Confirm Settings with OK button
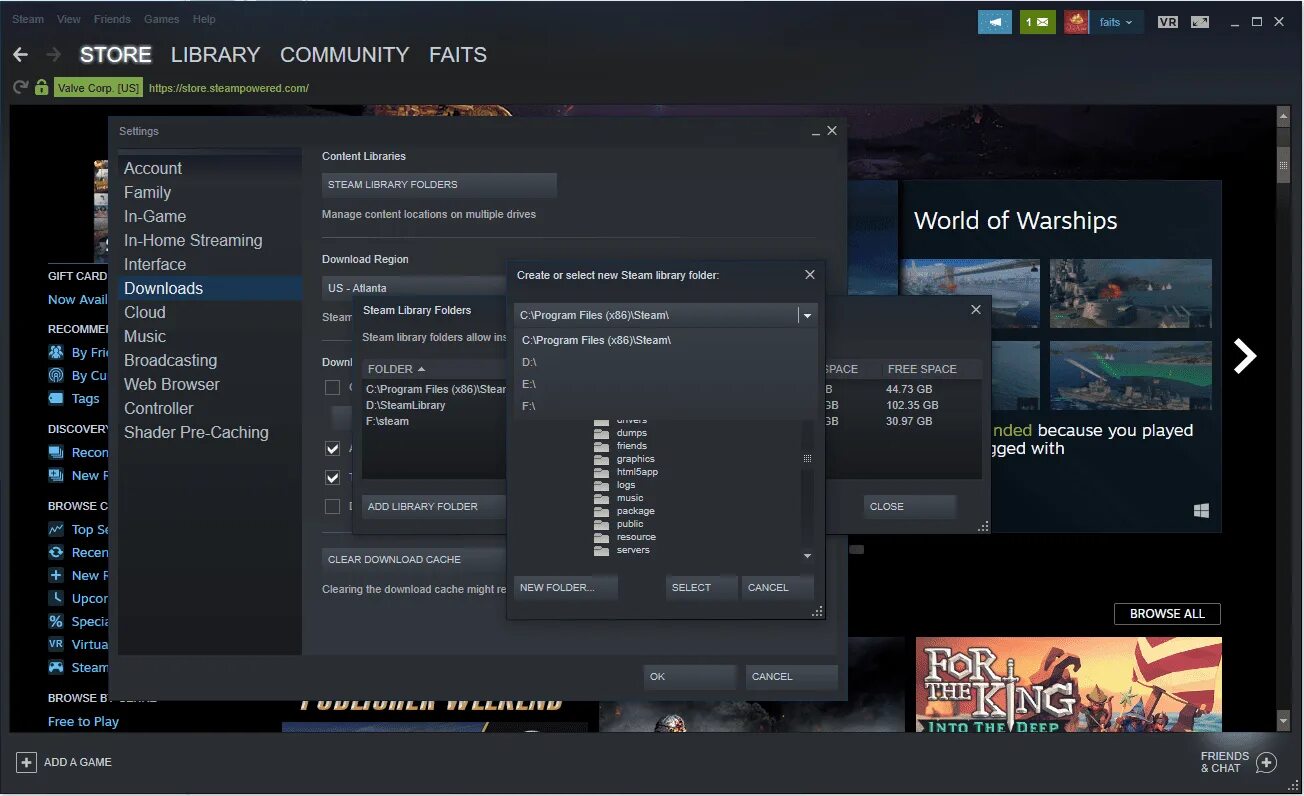This screenshot has width=1304, height=796. [690, 677]
